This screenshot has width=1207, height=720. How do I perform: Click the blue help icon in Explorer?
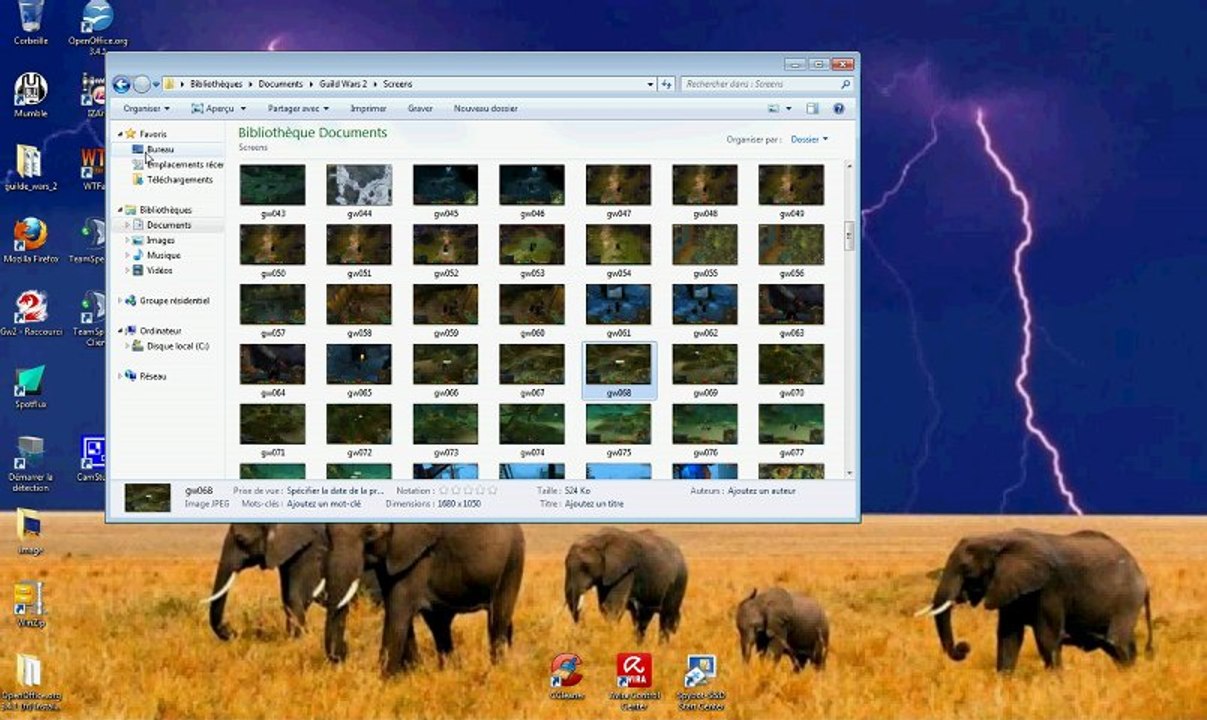839,108
